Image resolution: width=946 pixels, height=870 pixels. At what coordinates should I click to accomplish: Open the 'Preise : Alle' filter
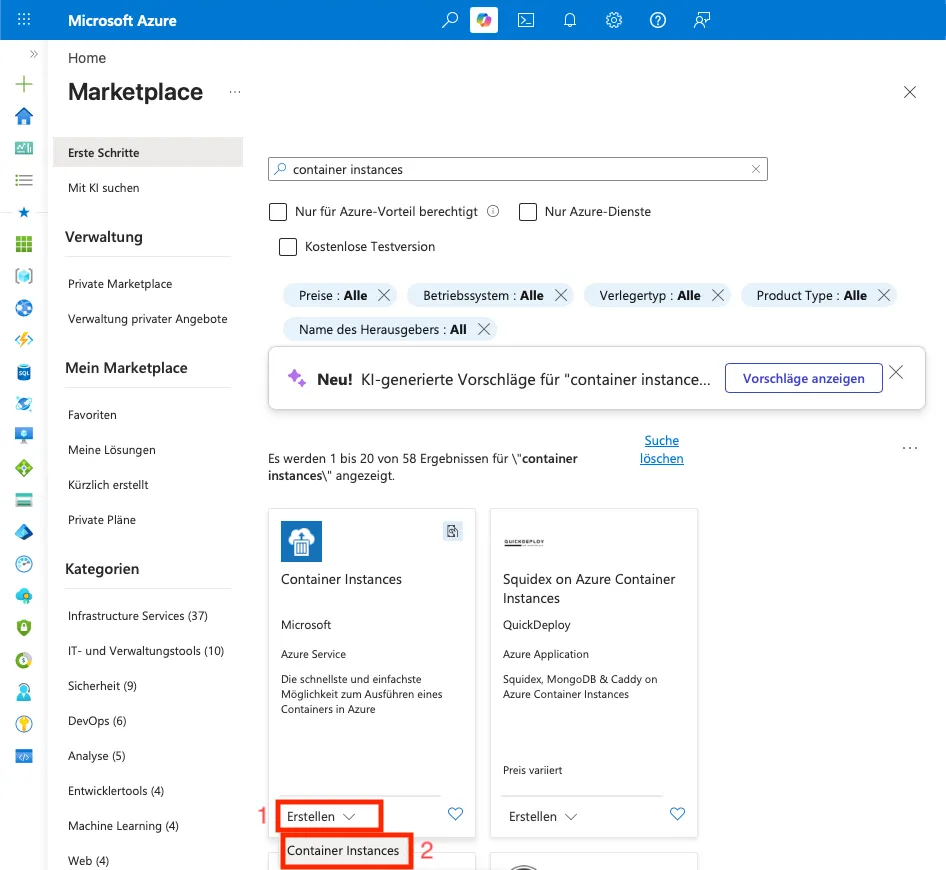click(x=333, y=296)
